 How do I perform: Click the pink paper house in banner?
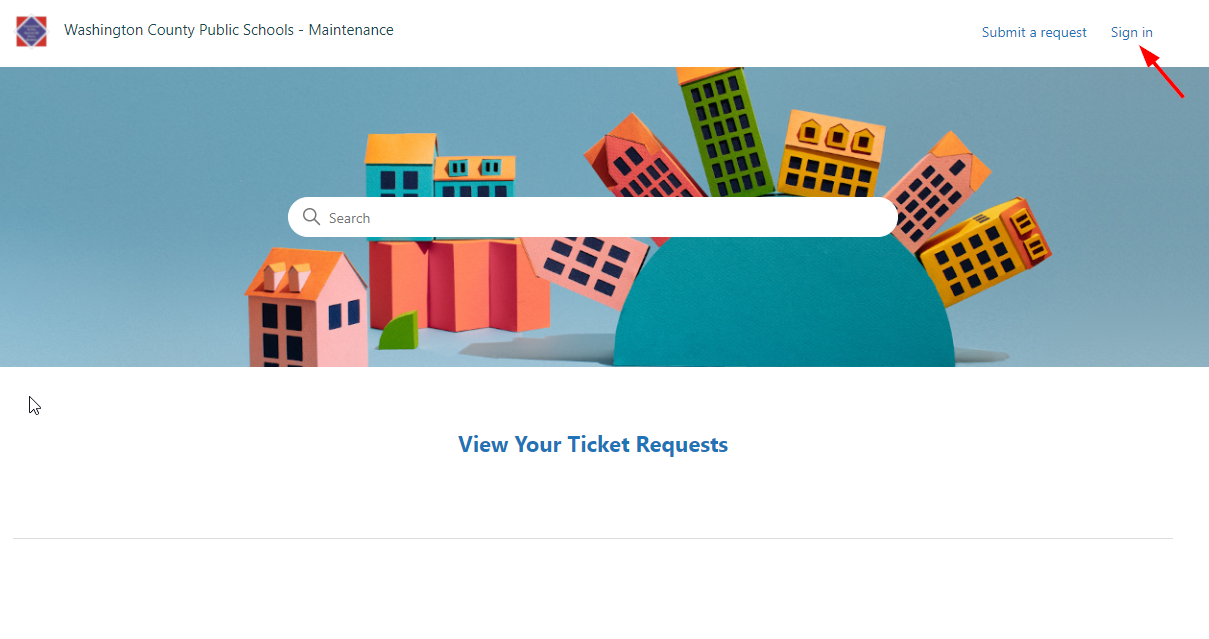click(306, 308)
